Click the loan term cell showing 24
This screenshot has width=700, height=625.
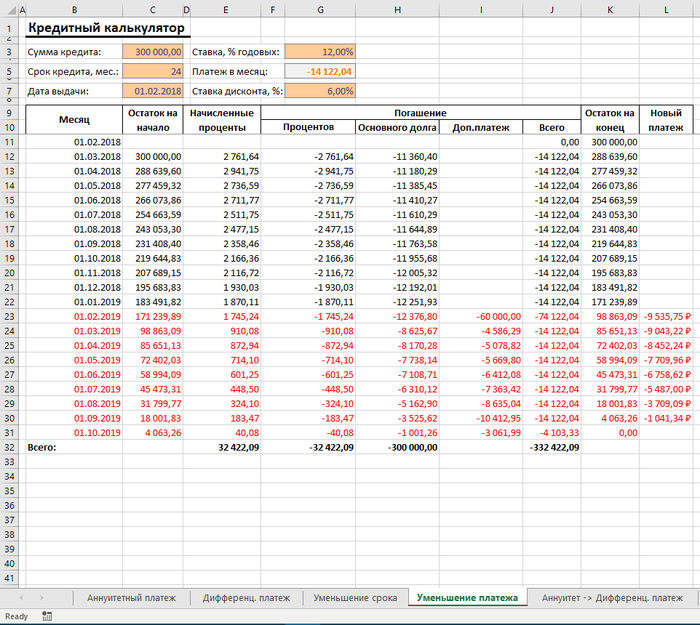154,71
